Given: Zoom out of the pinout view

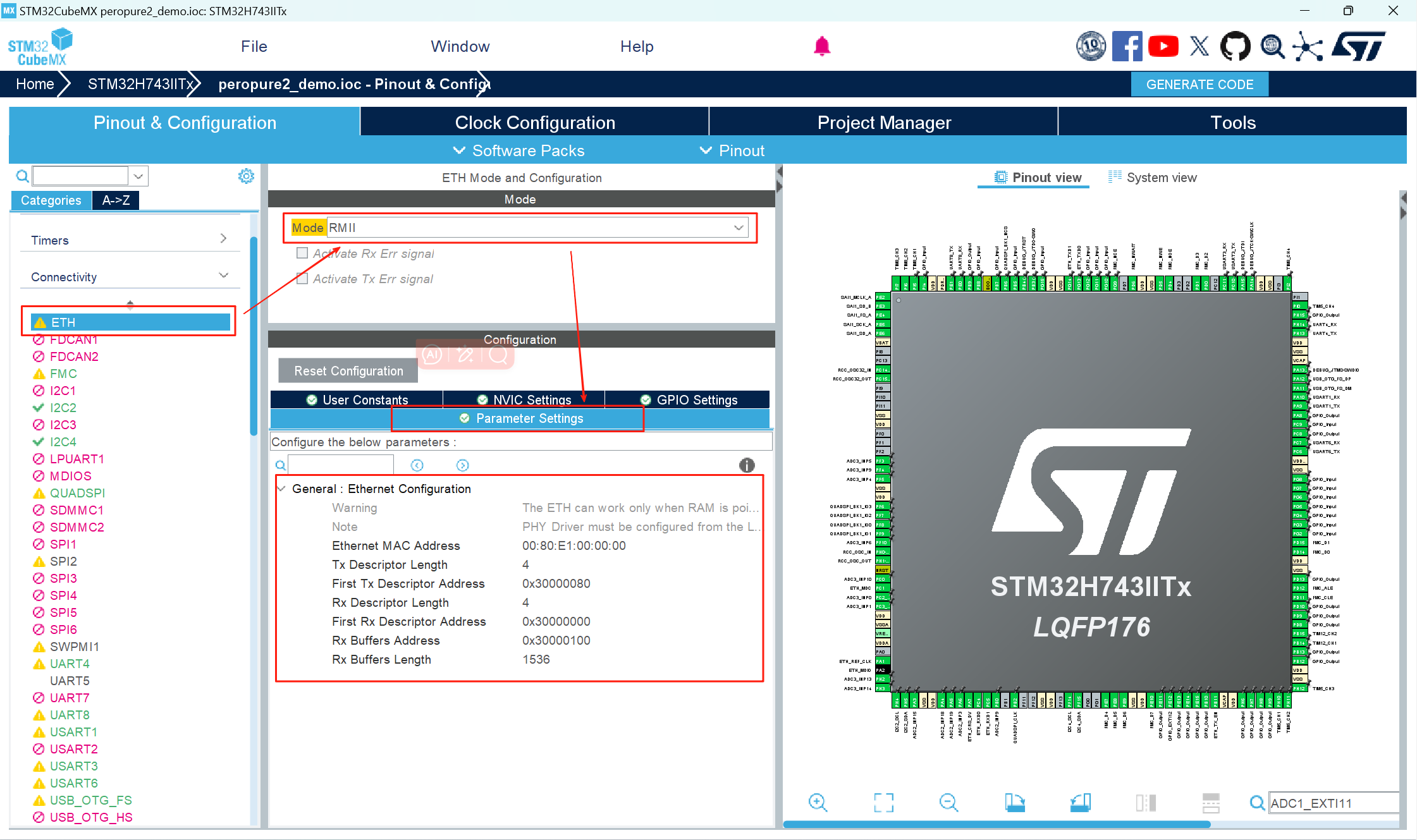Looking at the screenshot, I should 948,803.
